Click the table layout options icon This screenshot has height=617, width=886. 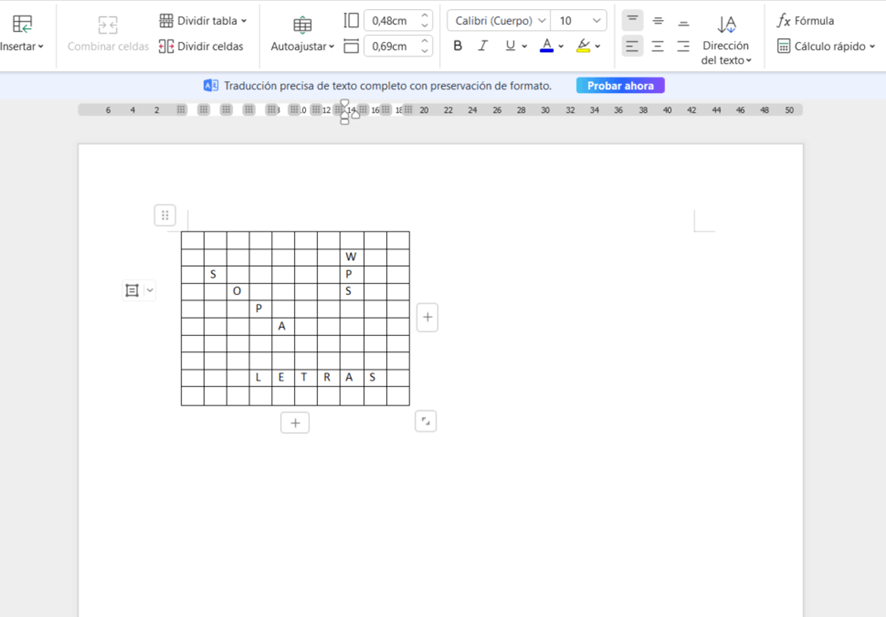click(132, 290)
